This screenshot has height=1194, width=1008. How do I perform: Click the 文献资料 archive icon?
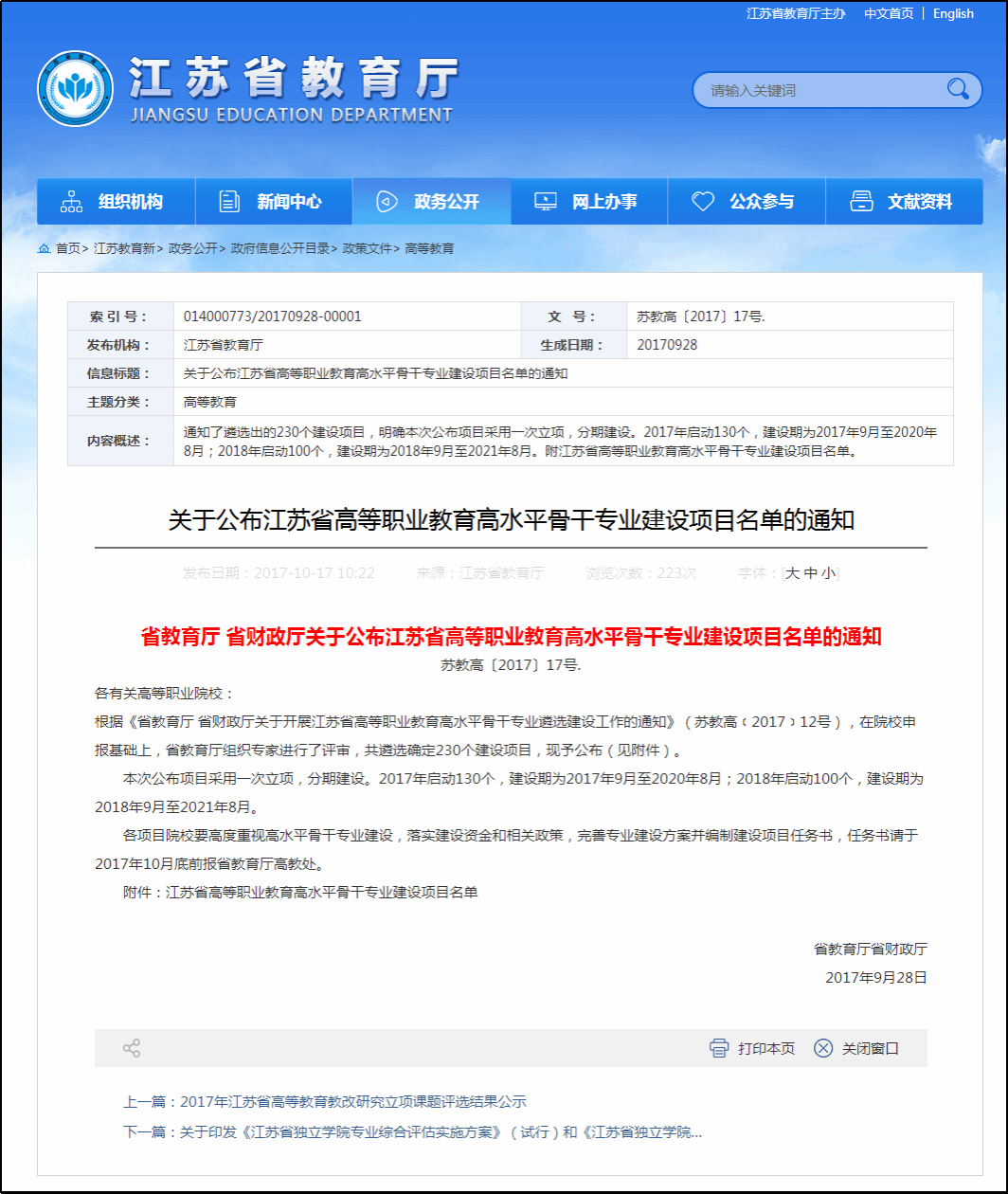tap(861, 202)
